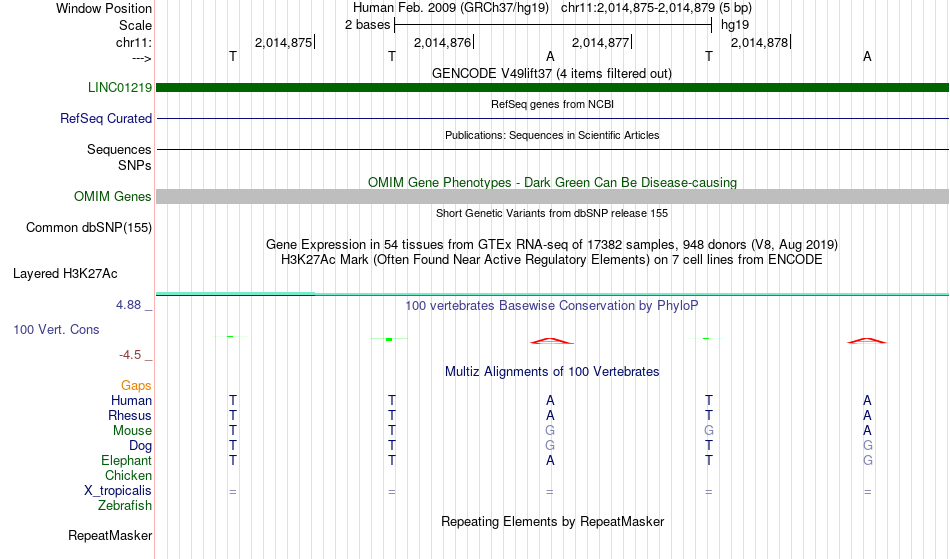Click the G base in Elephant row
Screen dimensions: 950x559
868,461
